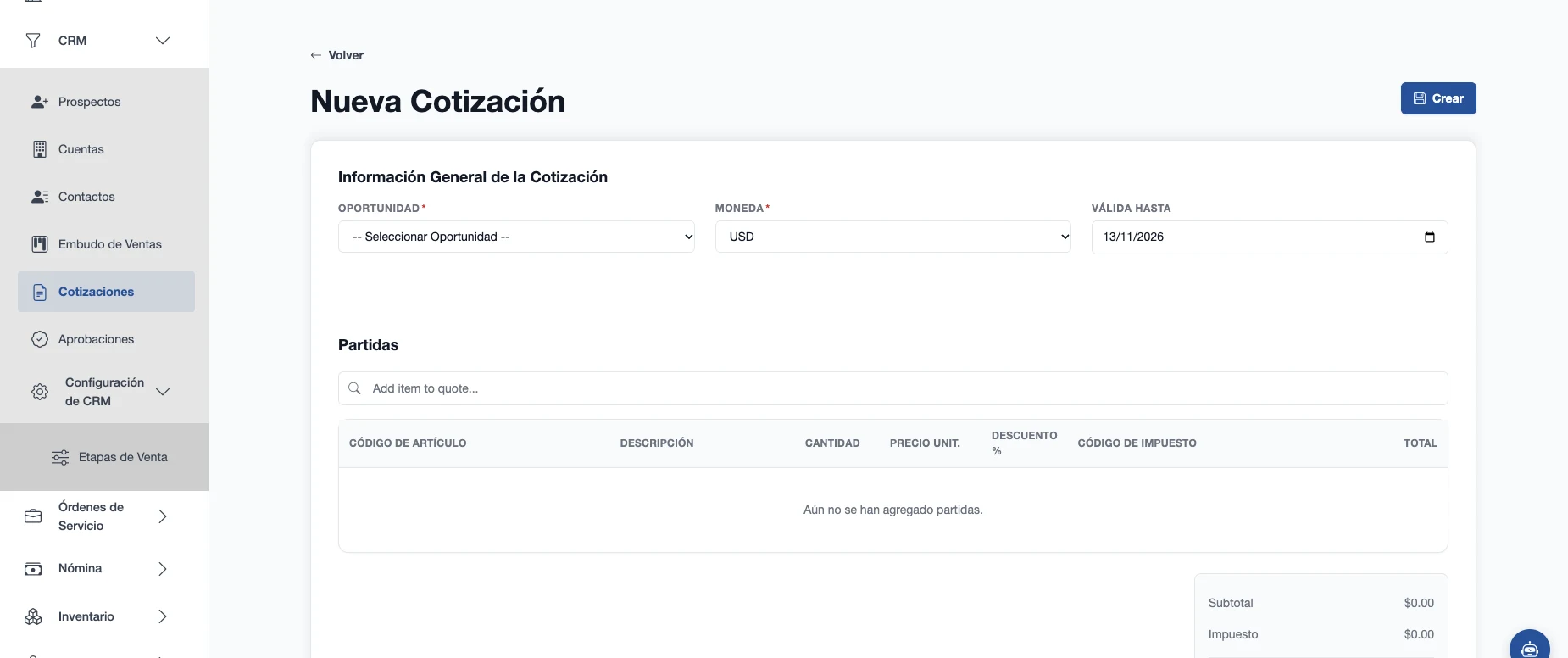Expand the Nómina section chevron
The image size is (1568, 658).
(x=163, y=569)
